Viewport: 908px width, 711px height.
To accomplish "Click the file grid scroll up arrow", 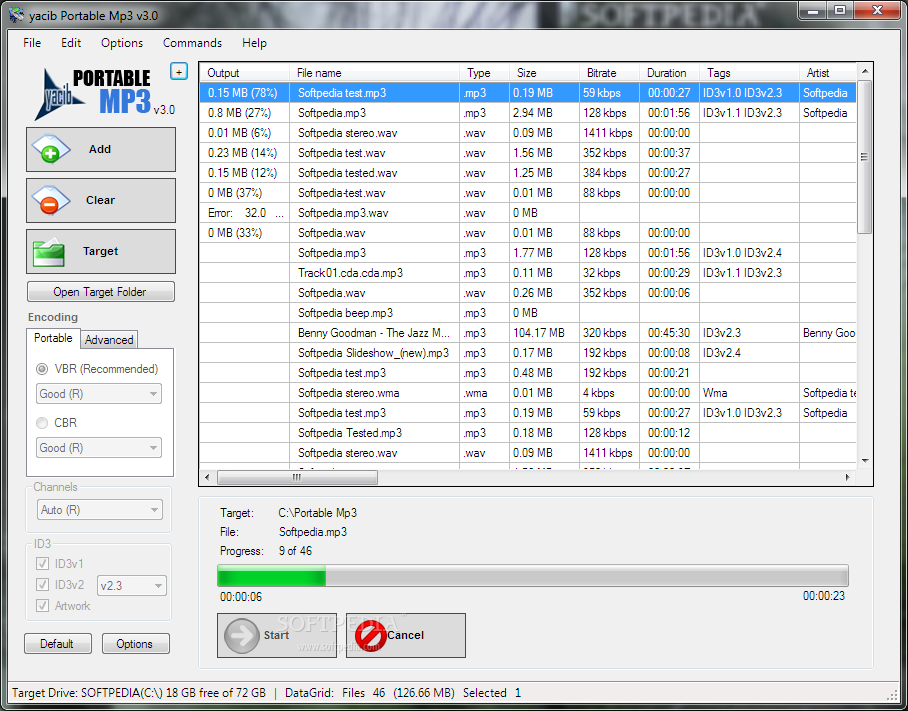I will tap(865, 71).
